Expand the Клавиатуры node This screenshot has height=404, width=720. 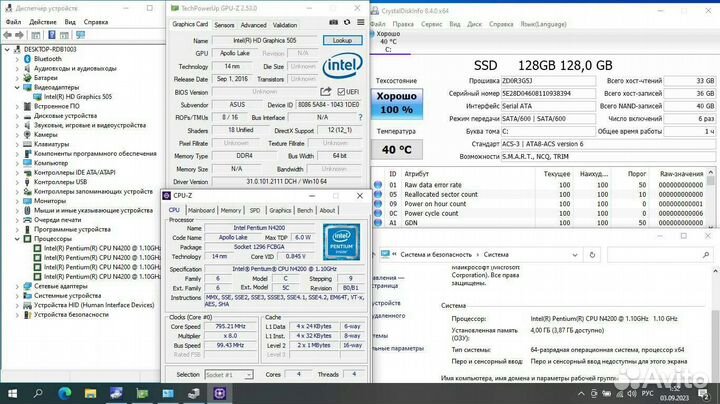click(x=17, y=144)
